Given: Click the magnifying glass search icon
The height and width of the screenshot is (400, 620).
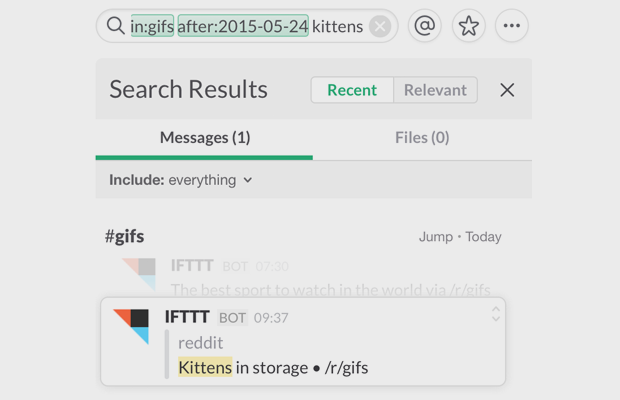Looking at the screenshot, I should point(116,26).
